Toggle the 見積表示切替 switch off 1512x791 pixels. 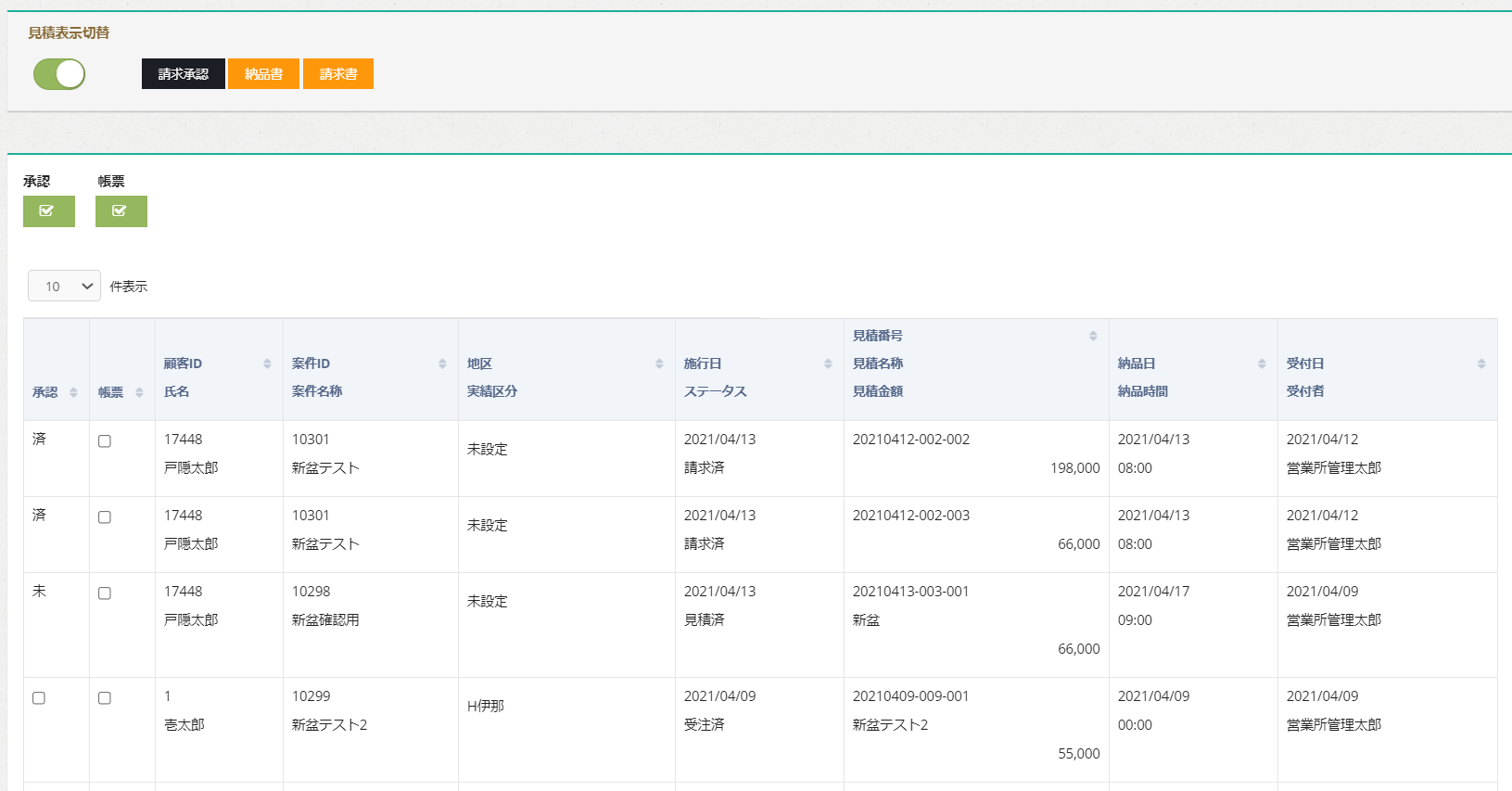59,74
